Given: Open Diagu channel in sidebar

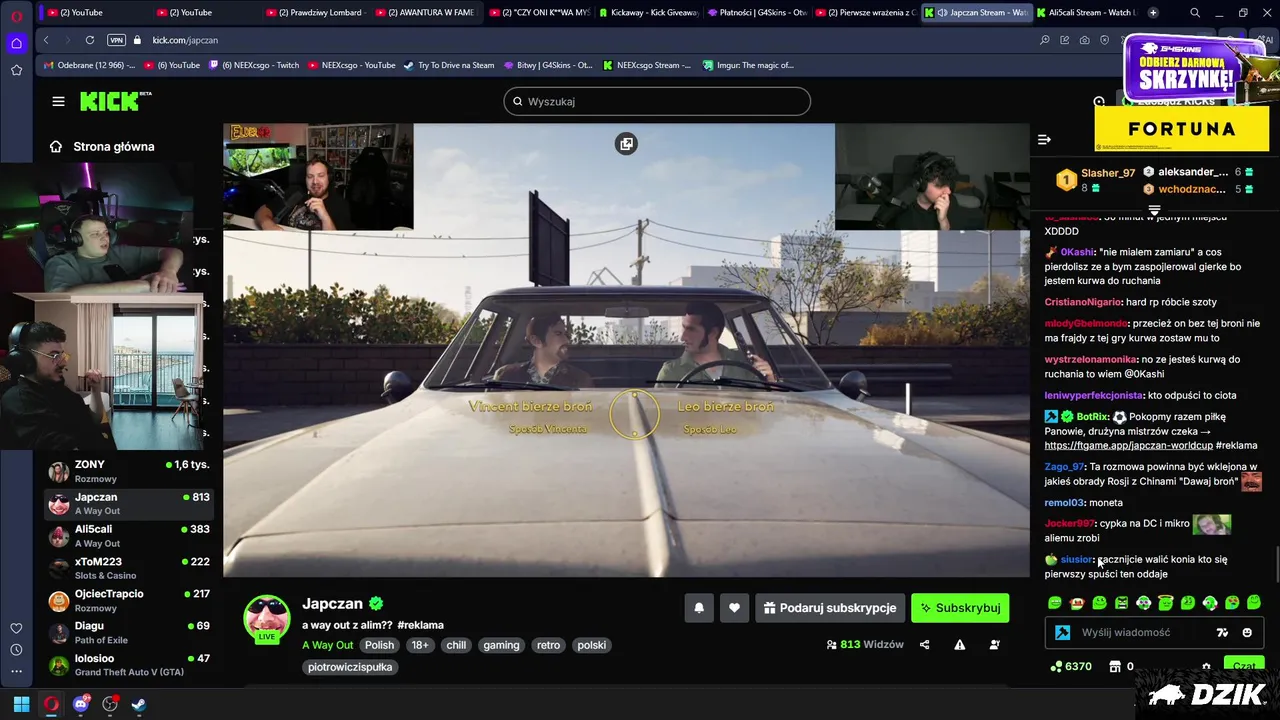Looking at the screenshot, I should (128, 632).
